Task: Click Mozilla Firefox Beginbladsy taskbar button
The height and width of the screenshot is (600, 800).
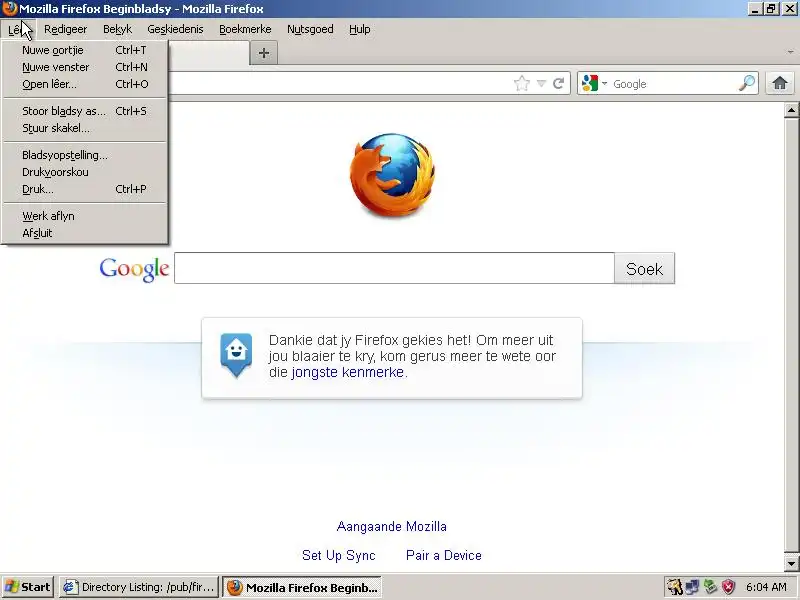Action: pos(302,587)
